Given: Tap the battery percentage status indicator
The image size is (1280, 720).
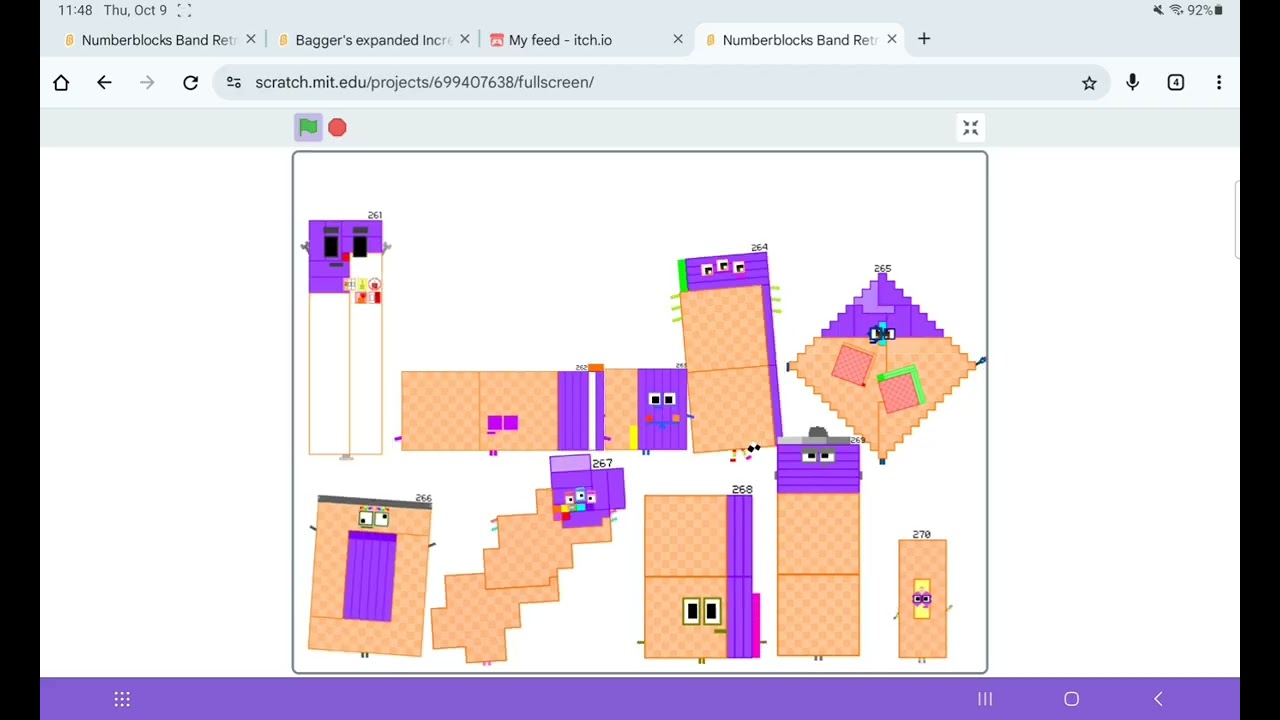Looking at the screenshot, I should 1204,10.
